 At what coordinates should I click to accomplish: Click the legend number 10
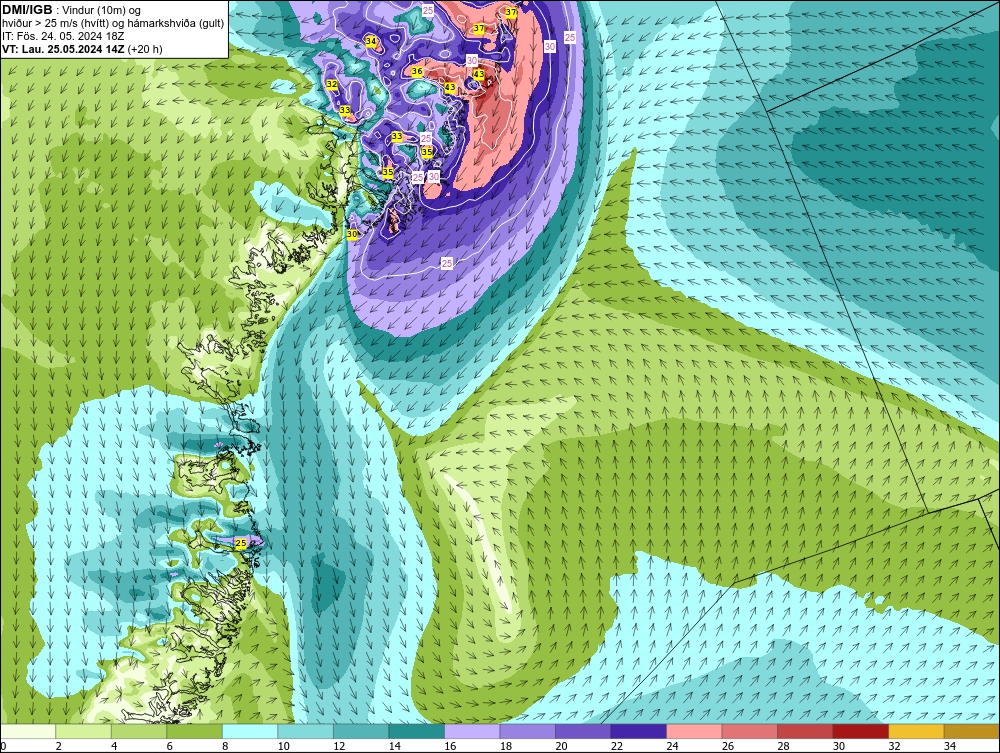(284, 746)
